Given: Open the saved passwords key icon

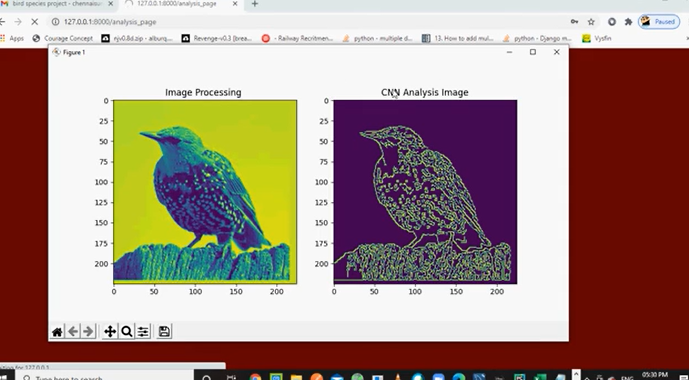Looking at the screenshot, I should click(574, 22).
